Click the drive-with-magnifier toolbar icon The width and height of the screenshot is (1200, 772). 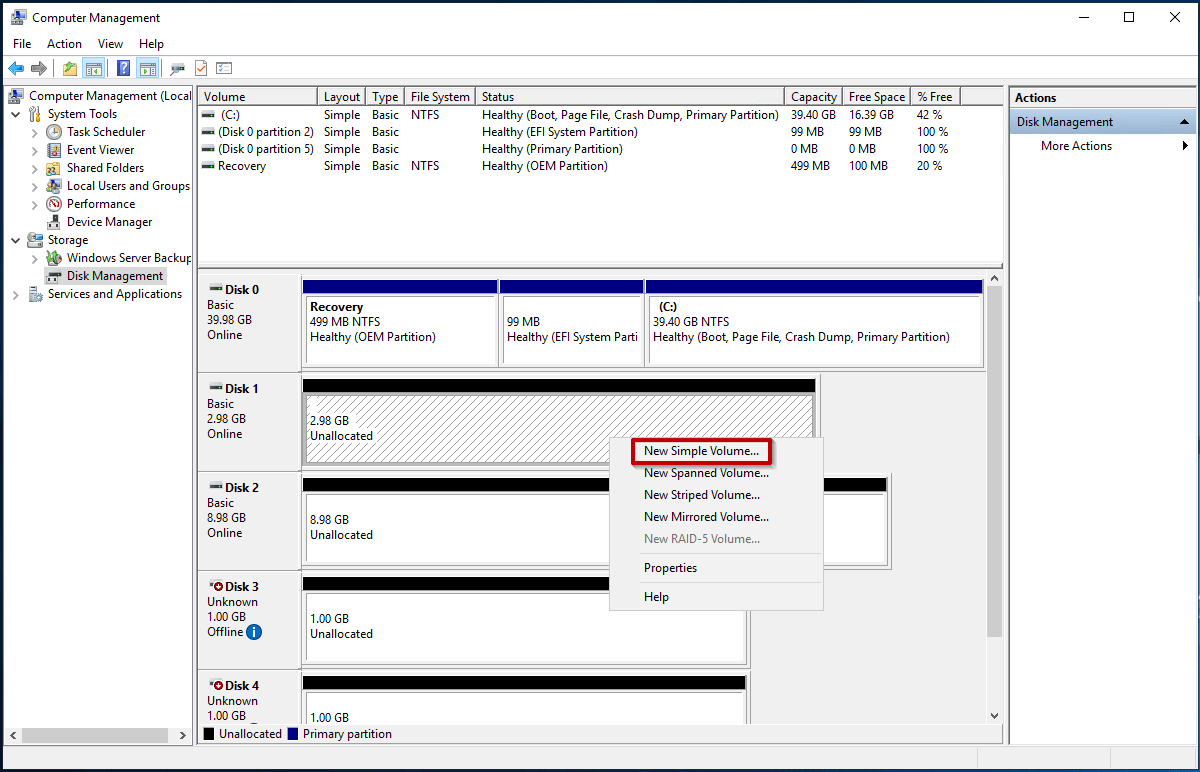pos(177,68)
